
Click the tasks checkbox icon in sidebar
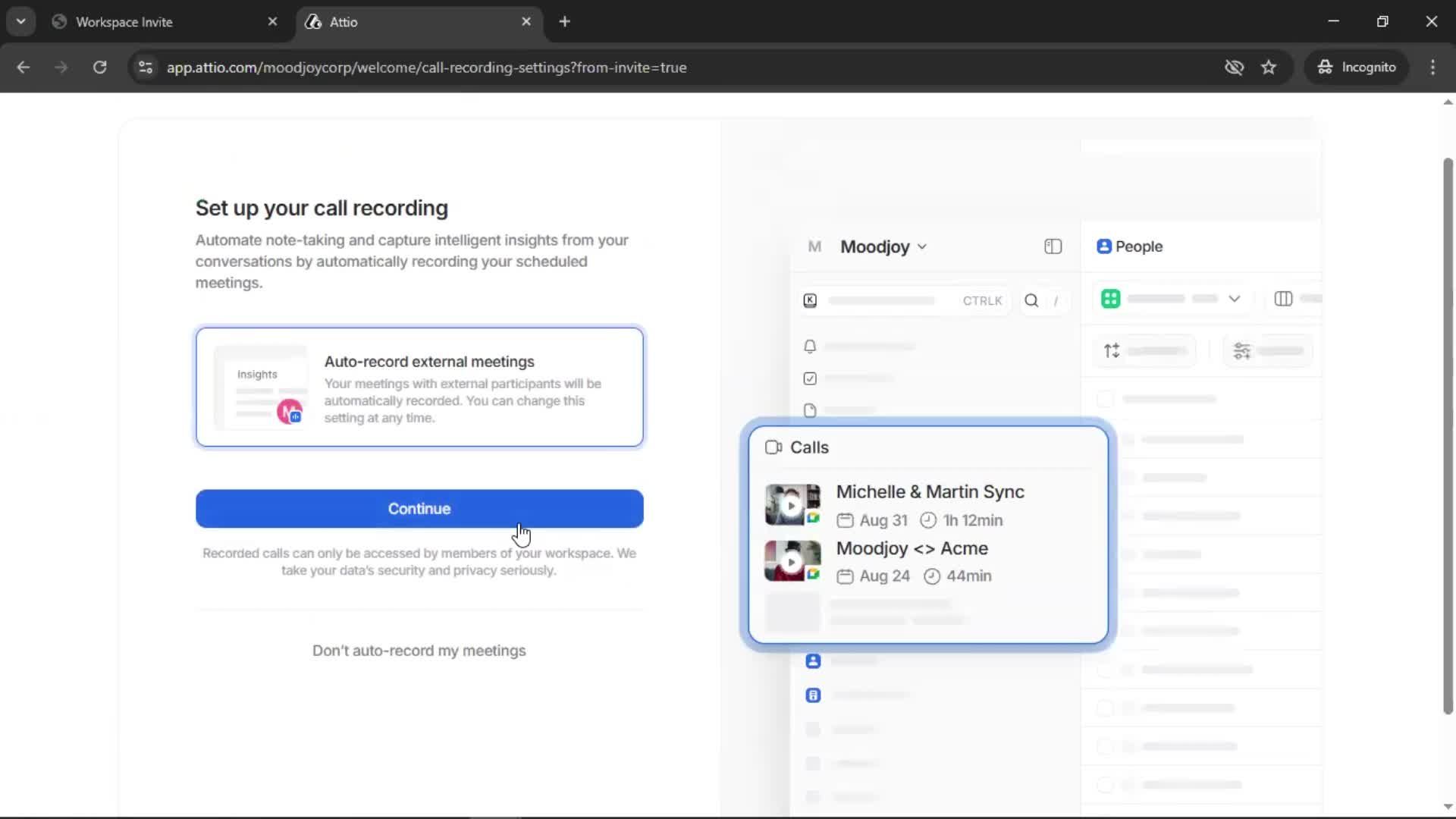pos(810,378)
